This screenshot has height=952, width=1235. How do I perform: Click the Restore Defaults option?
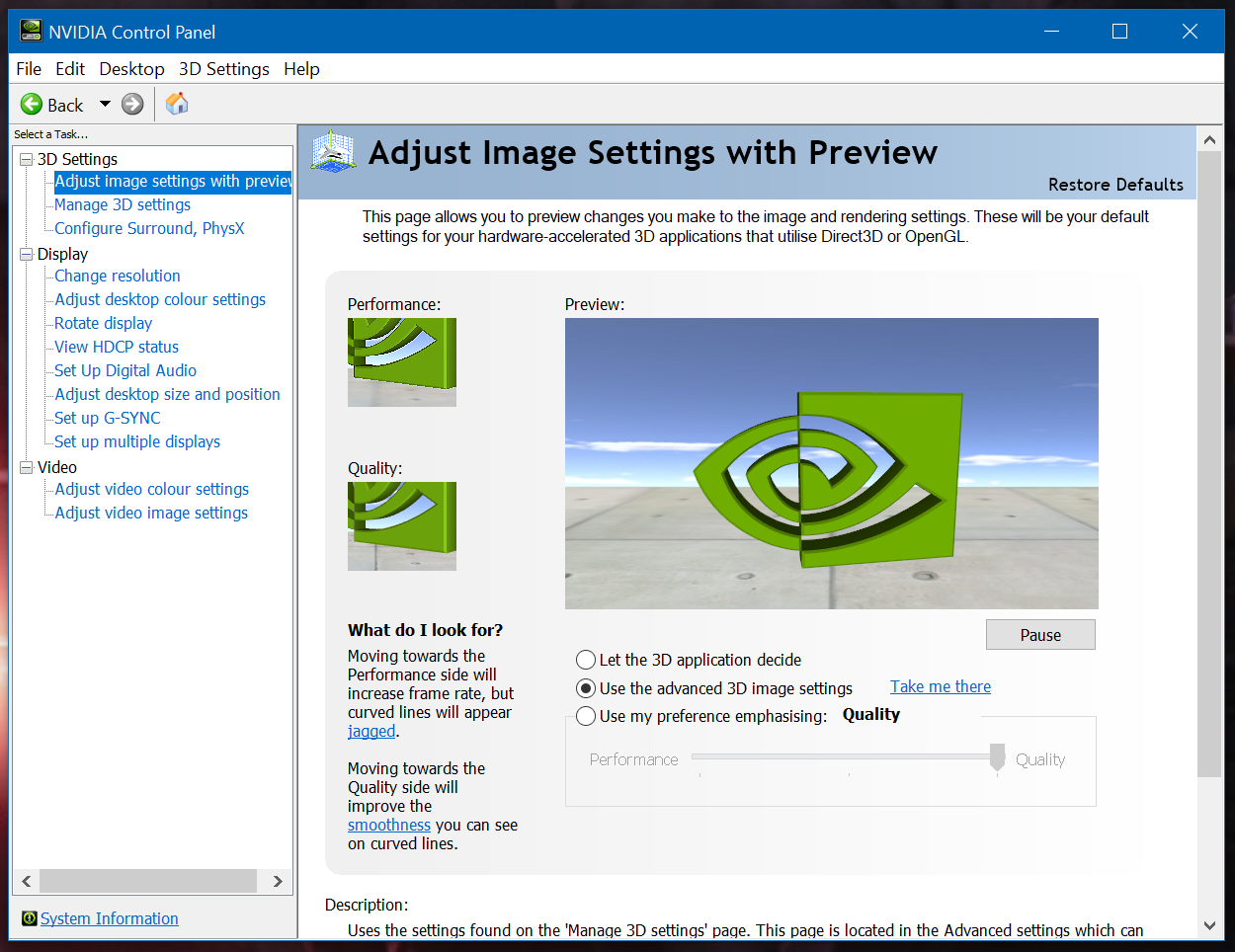1115,185
